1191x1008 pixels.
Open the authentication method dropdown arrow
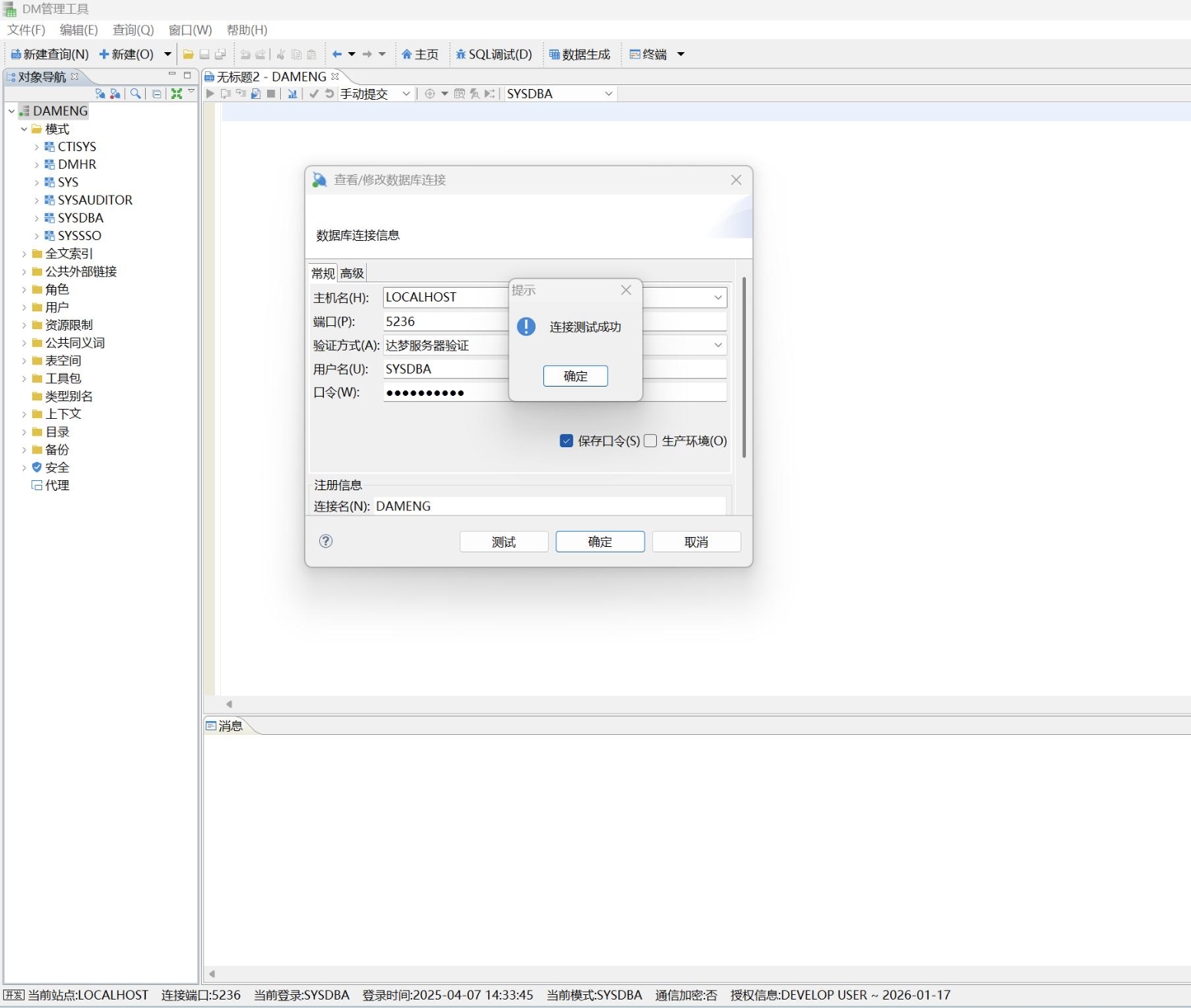point(718,345)
